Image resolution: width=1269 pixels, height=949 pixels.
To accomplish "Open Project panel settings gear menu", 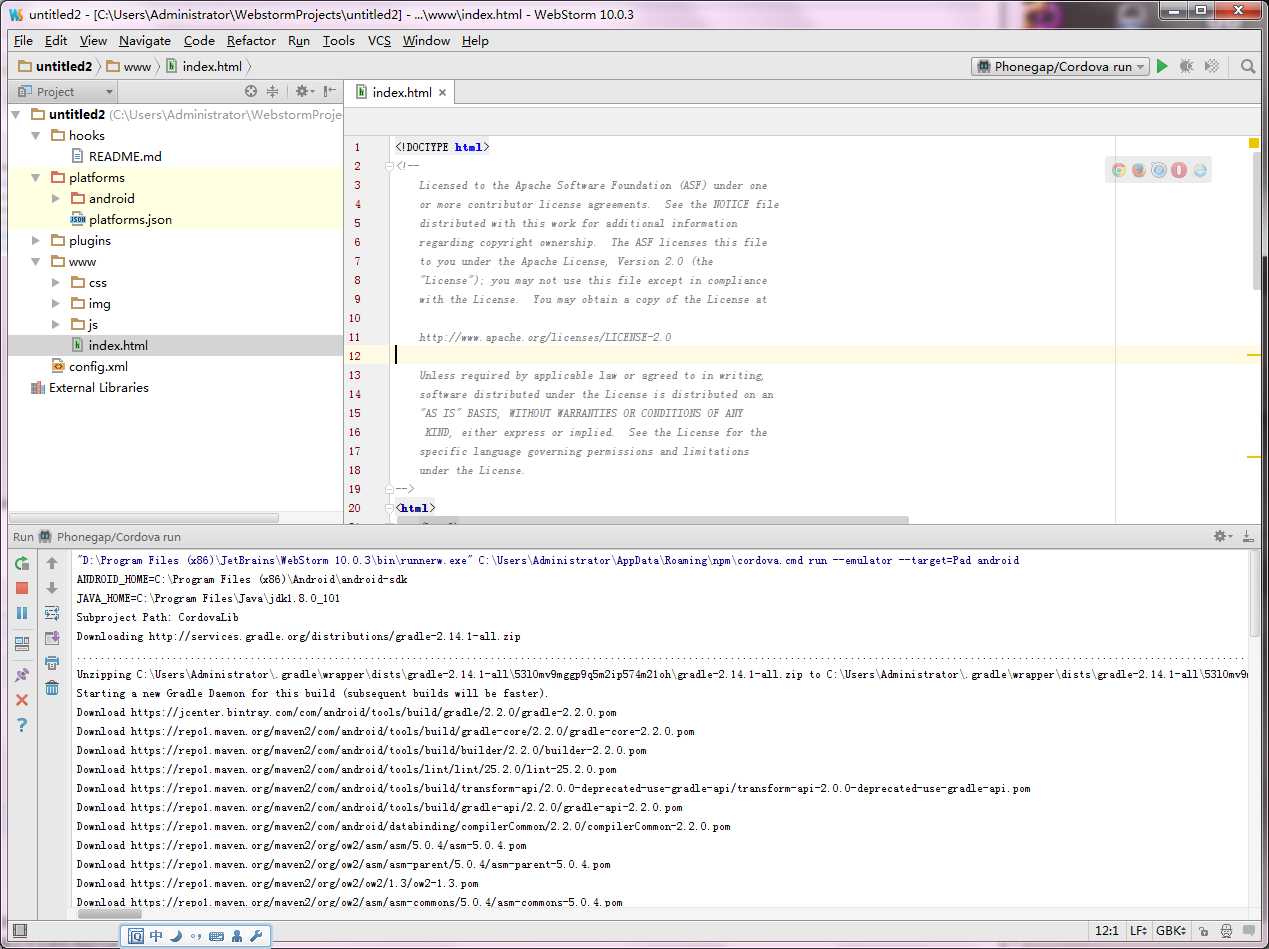I will [x=304, y=91].
